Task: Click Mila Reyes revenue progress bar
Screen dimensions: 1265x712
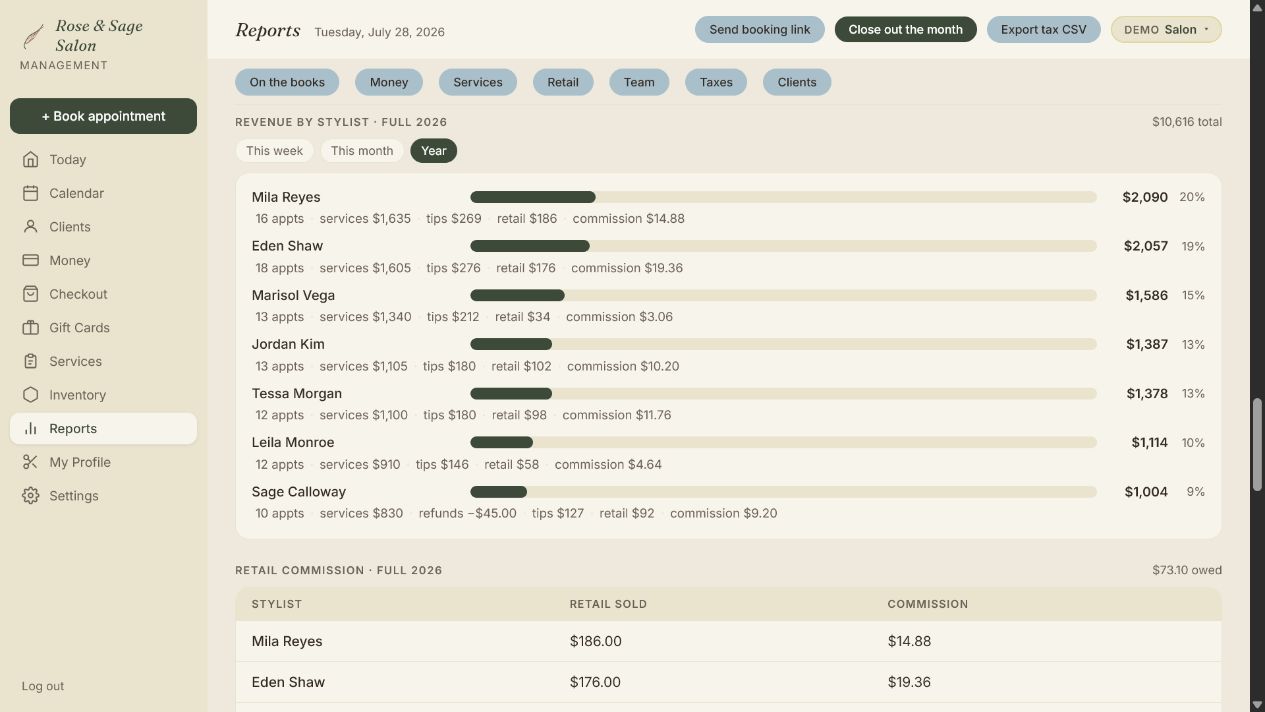Action: click(x=783, y=197)
